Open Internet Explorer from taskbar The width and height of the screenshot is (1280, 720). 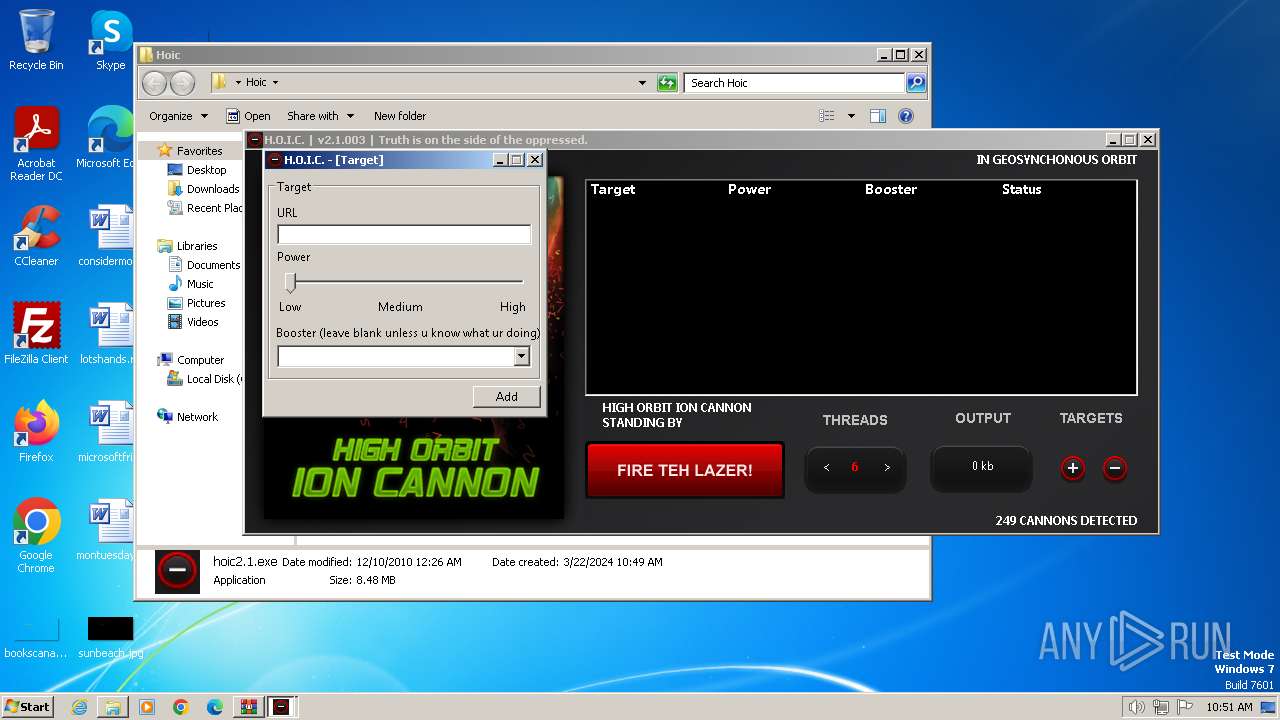pos(79,707)
